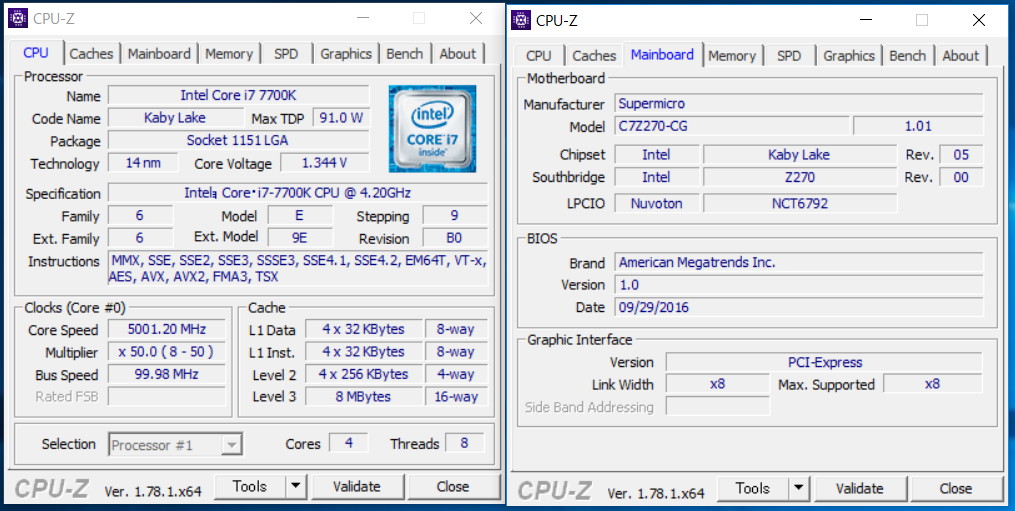The height and width of the screenshot is (511, 1015).
Task: Click the x8 Max. Supported value
Action: pyautogui.click(x=932, y=384)
